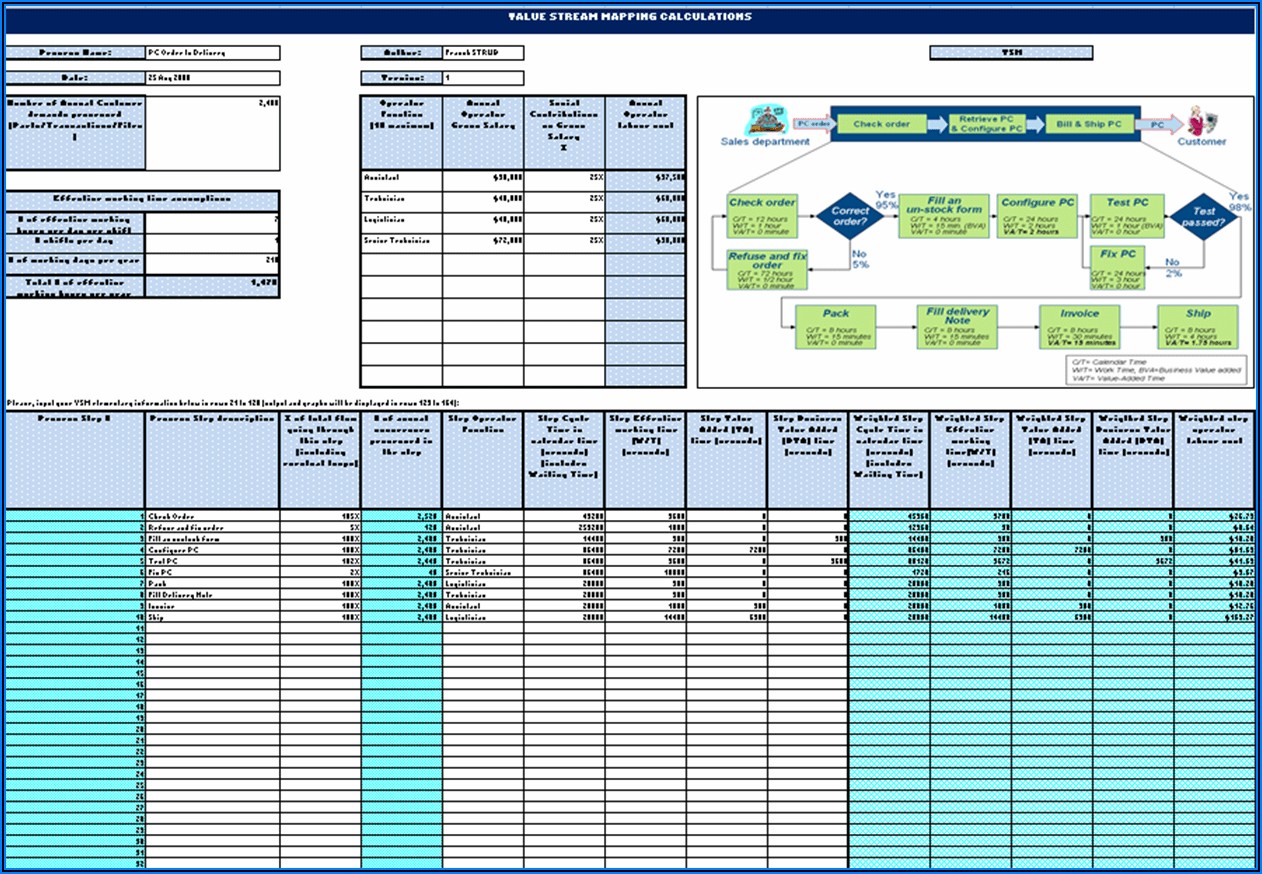Screen dimensions: 1262x874
Task: Click the Senior Technician gross salary cell
Action: click(483, 242)
